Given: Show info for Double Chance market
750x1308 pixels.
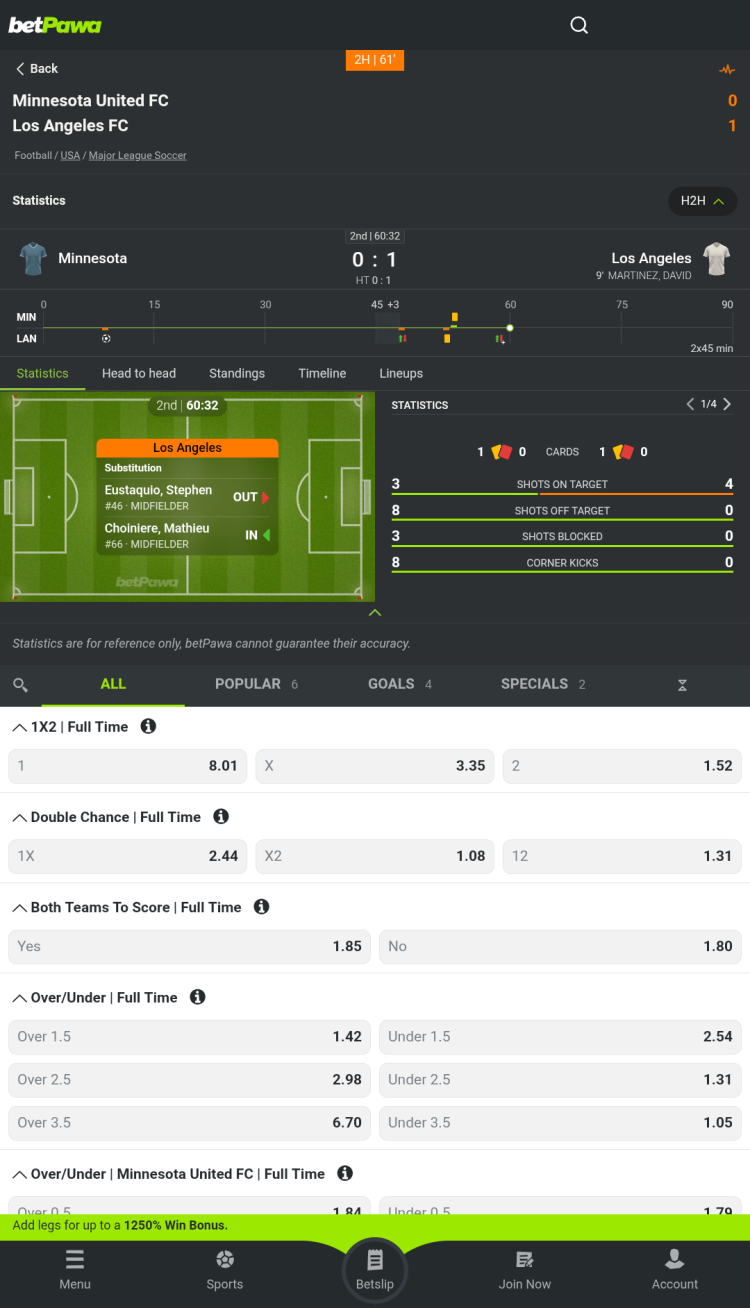Looking at the screenshot, I should pos(221,816).
